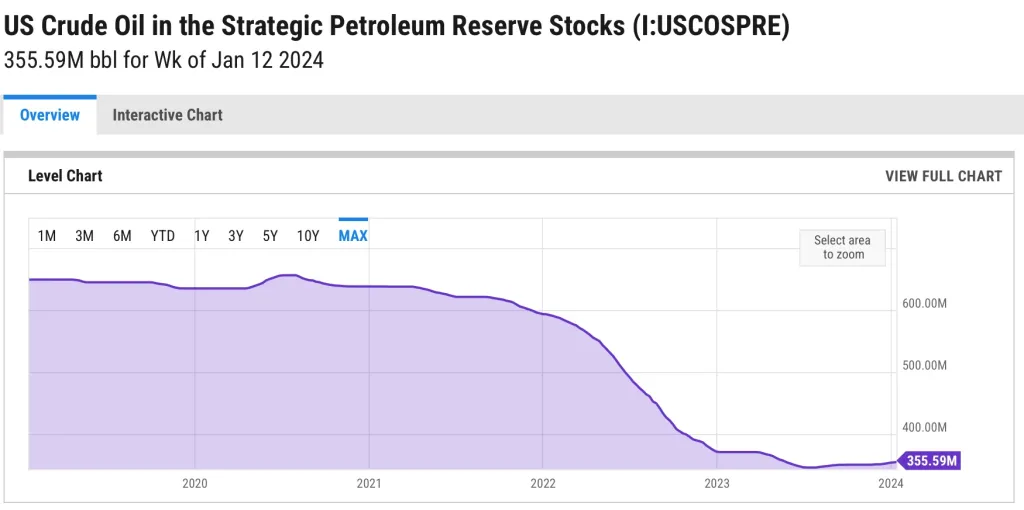1024x510 pixels.
Task: Switch to the Overview tab
Action: (x=50, y=115)
